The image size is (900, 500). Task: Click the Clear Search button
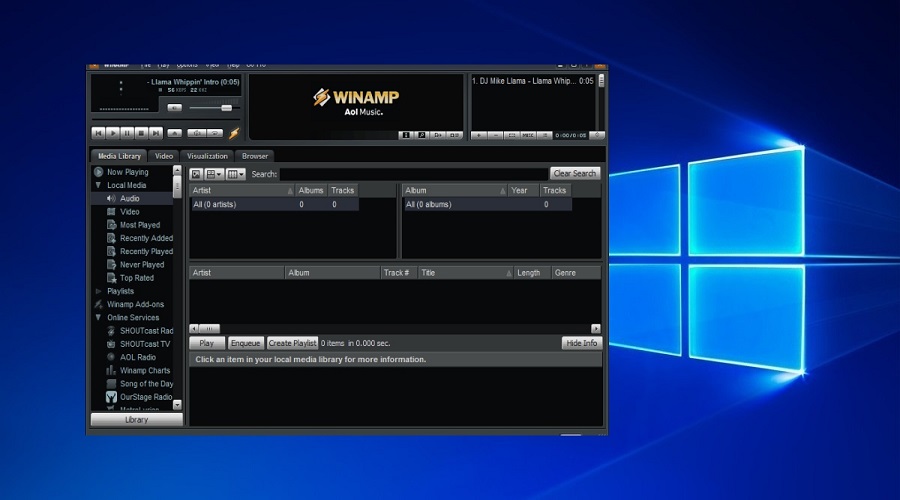coord(575,173)
